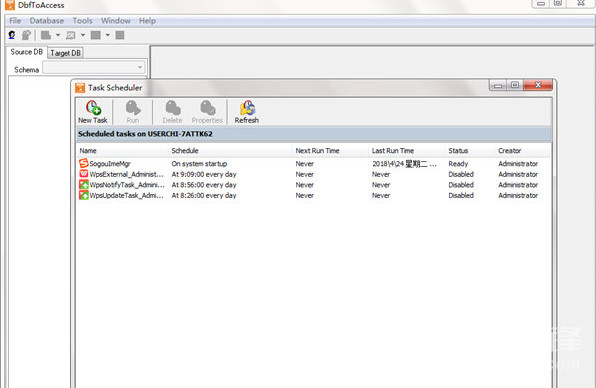Viewport: 596px width, 388px height.
Task: Click Last Run Time 'Never' for WpsNotifyTask
Action: coord(381,185)
